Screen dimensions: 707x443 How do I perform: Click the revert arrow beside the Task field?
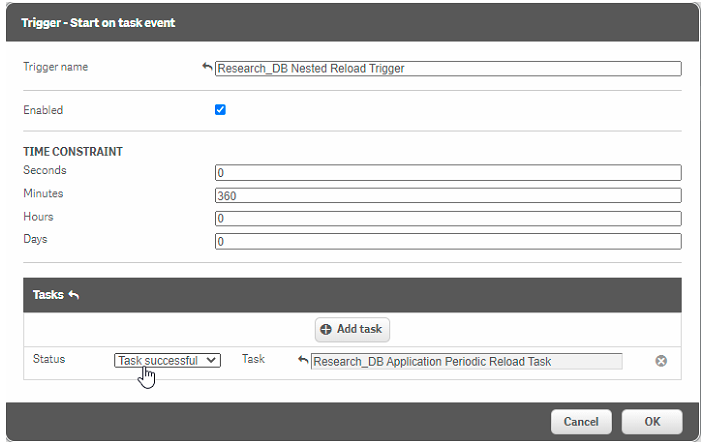[303, 360]
